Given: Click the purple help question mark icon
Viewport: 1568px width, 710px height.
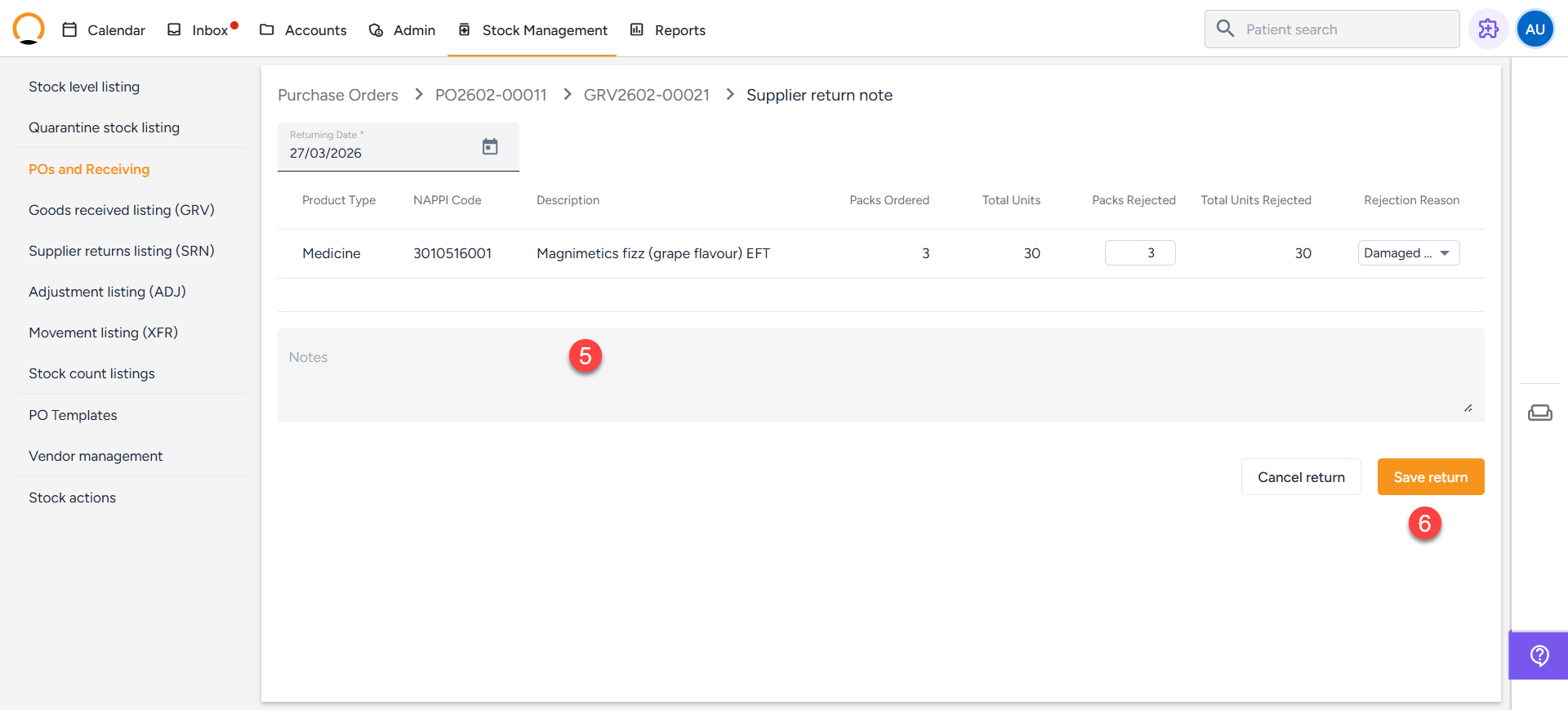Looking at the screenshot, I should (x=1539, y=655).
